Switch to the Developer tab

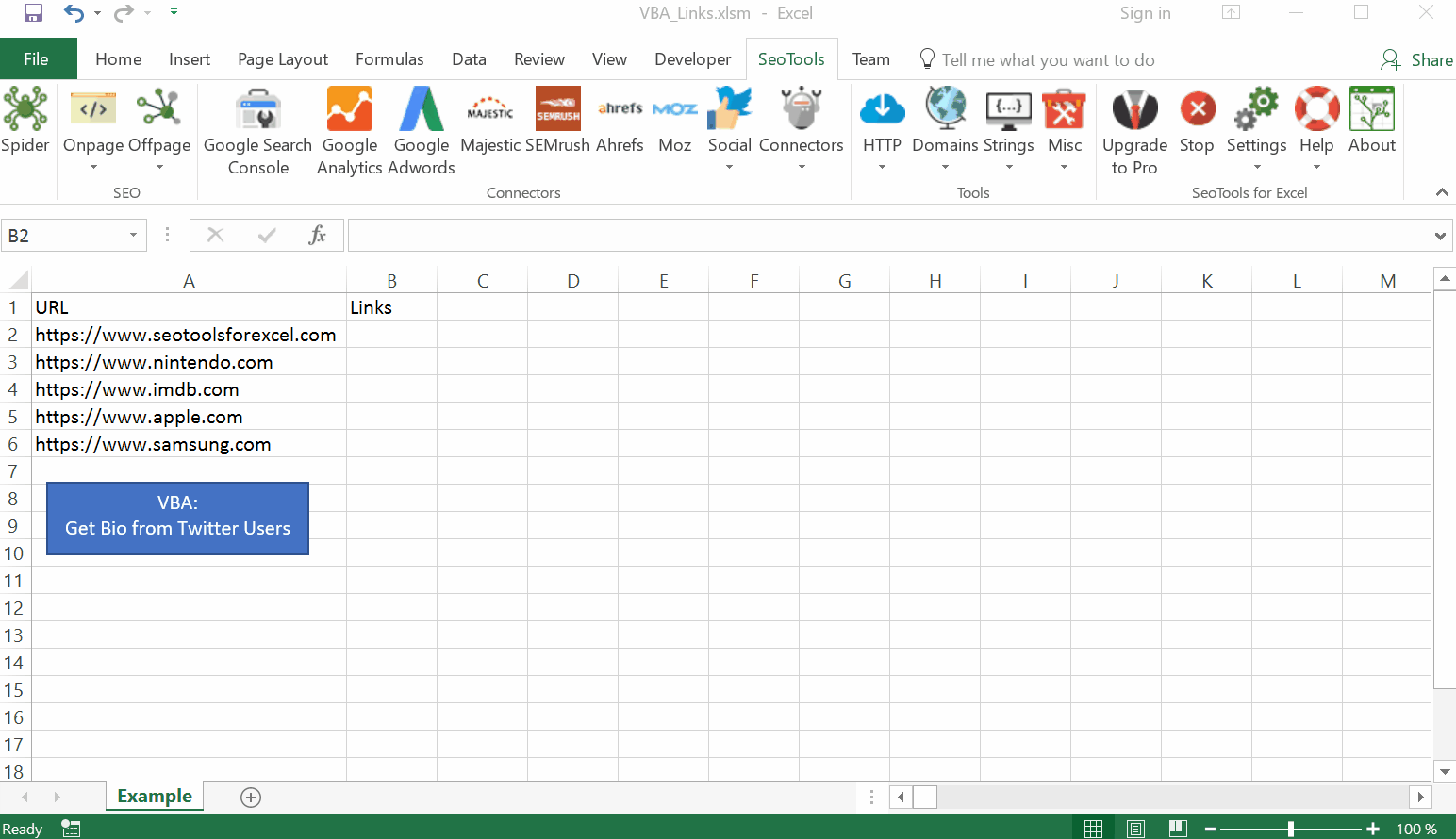[692, 58]
